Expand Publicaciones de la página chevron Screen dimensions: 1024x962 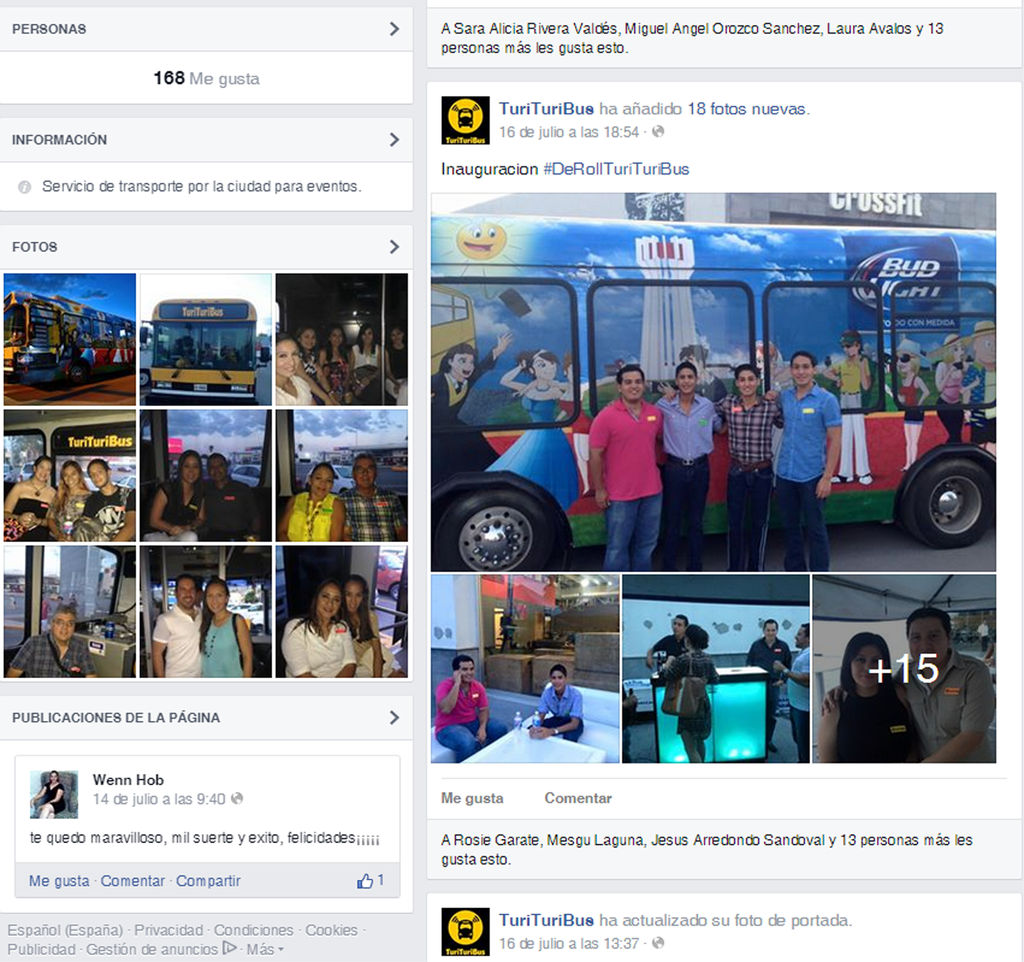(394, 717)
